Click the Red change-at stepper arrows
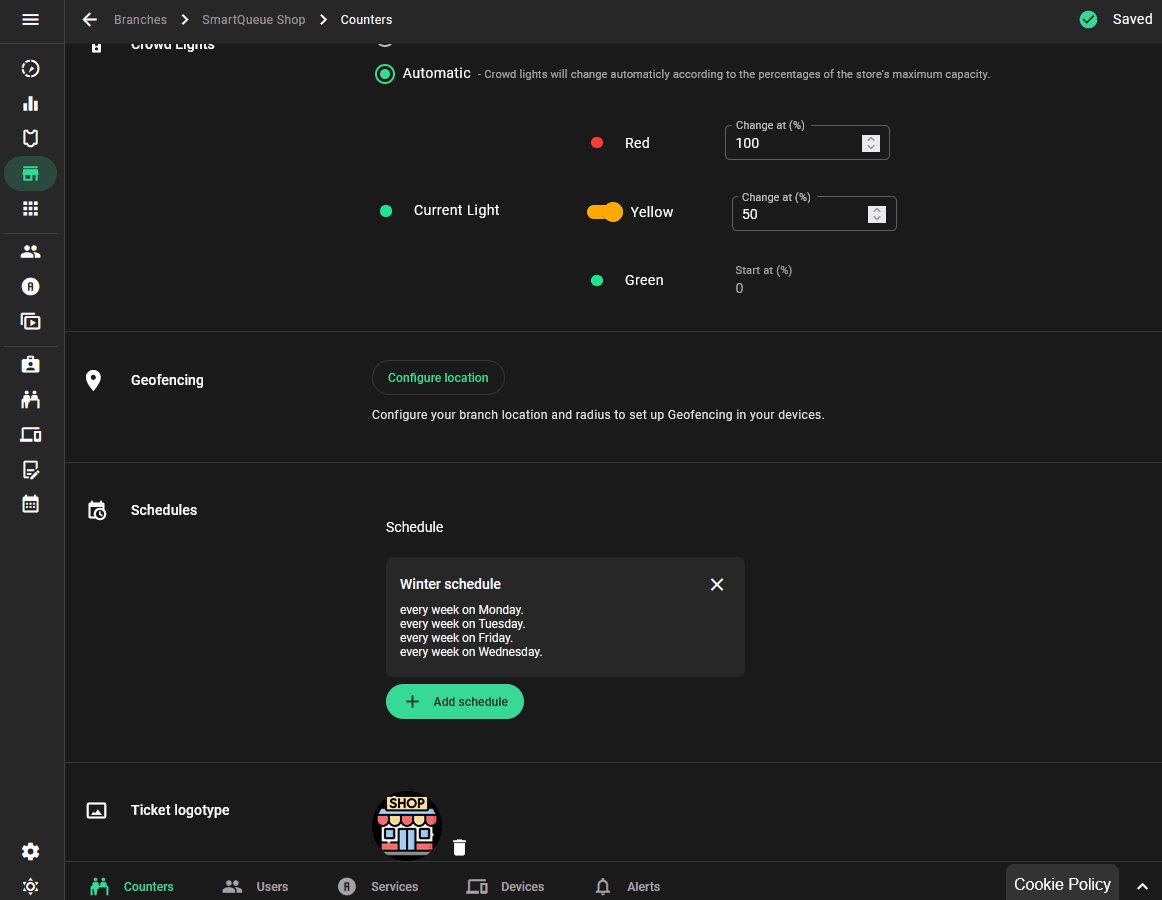1162x900 pixels. pyautogui.click(x=870, y=143)
